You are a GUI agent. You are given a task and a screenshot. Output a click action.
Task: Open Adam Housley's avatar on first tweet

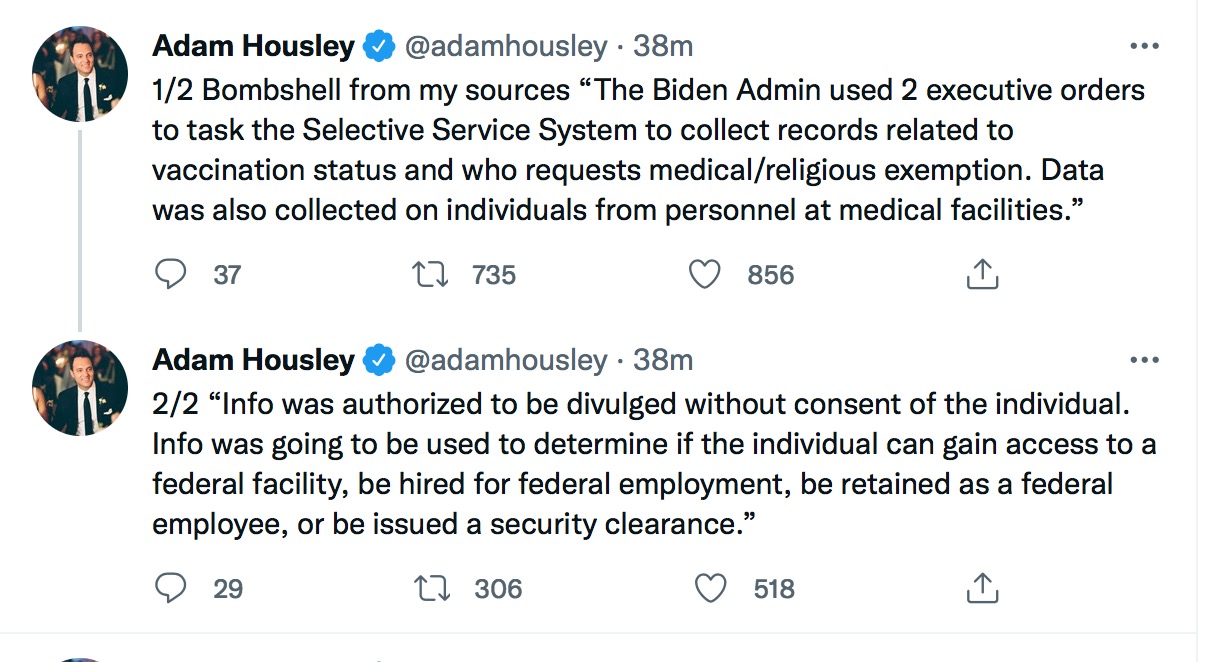tap(80, 74)
